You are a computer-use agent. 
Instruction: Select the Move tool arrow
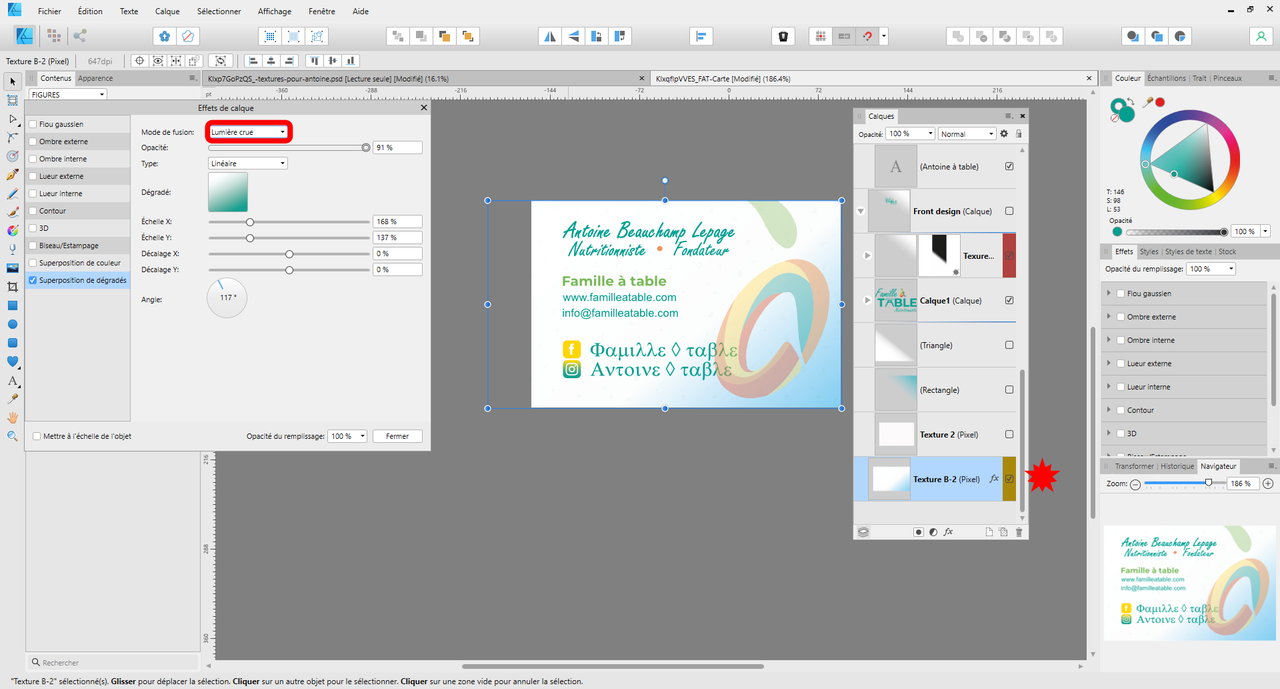click(13, 81)
